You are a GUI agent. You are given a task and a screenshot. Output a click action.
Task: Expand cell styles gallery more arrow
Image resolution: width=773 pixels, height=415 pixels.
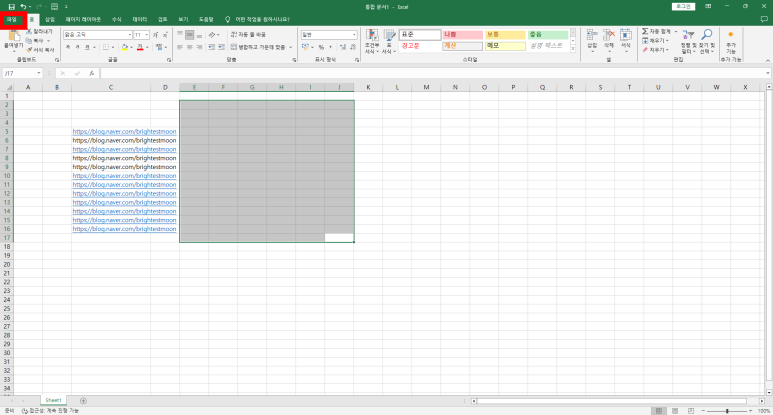(573, 49)
